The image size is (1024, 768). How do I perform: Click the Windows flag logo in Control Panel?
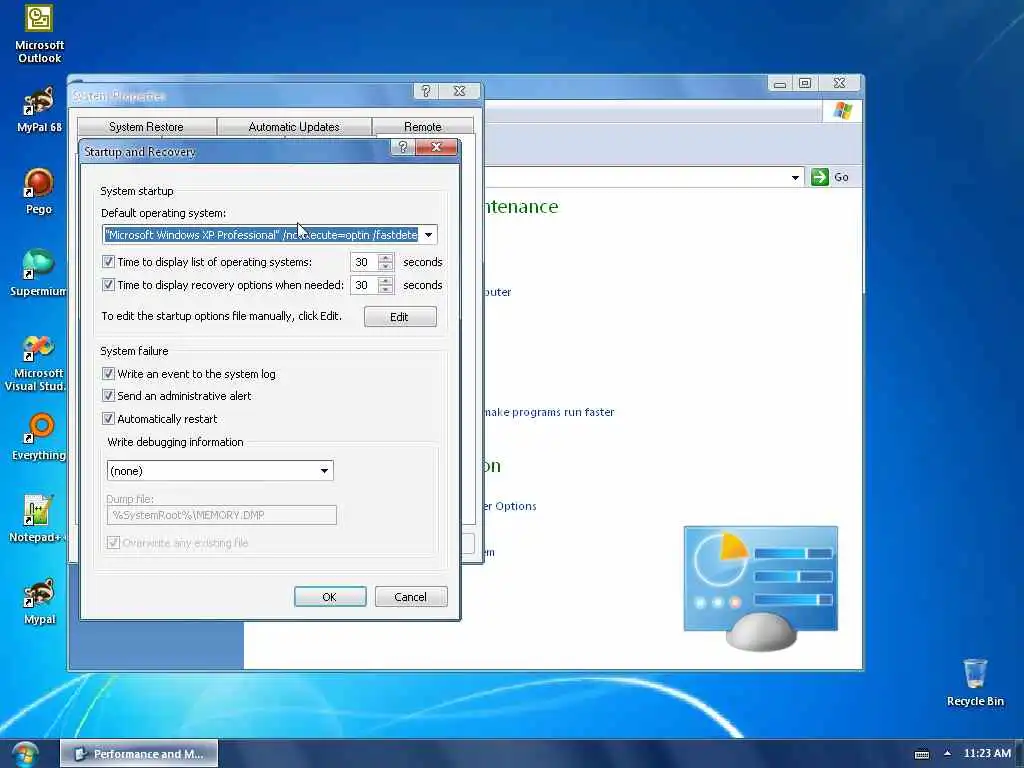click(x=842, y=110)
